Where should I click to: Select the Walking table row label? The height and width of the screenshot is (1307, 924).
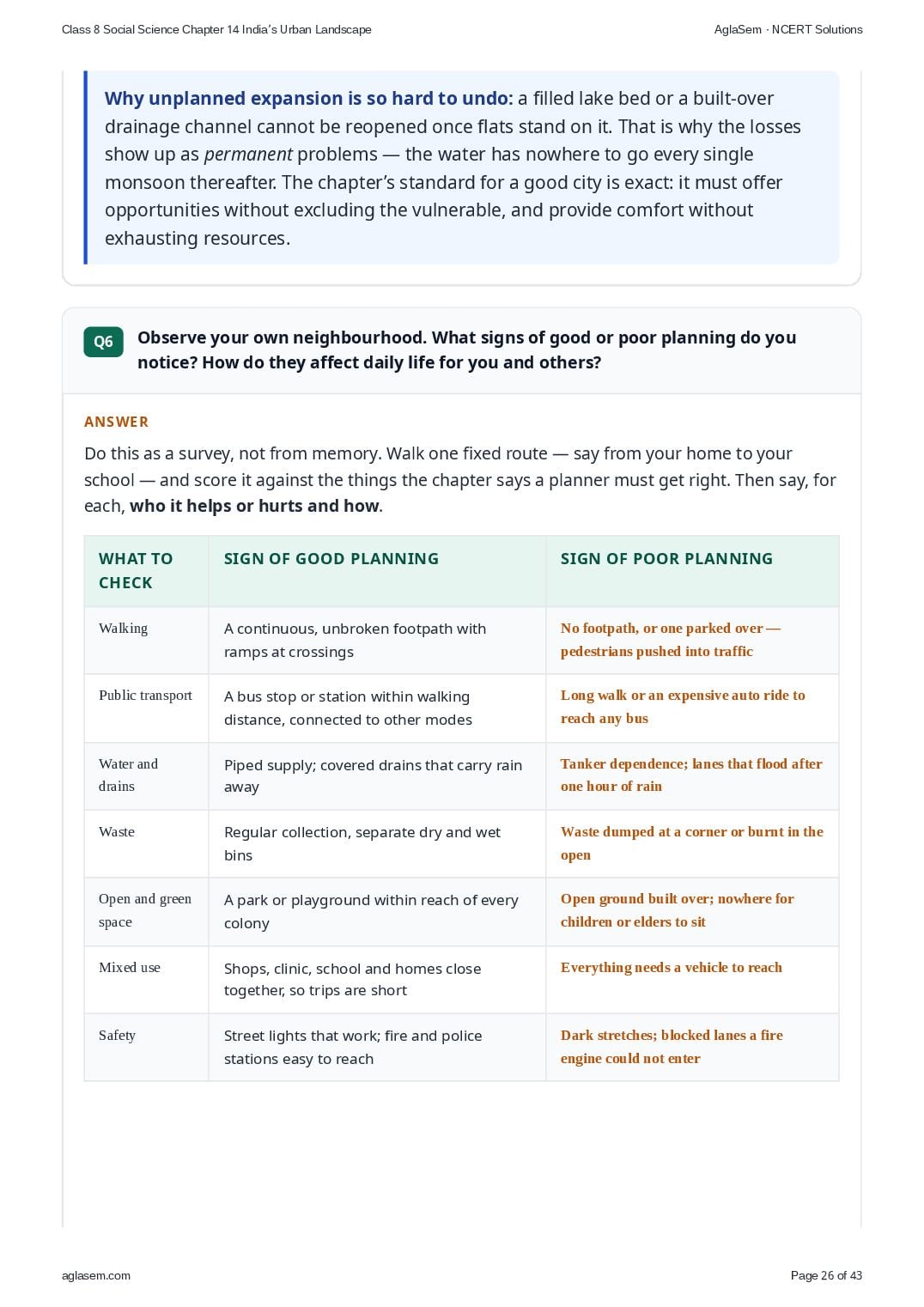[x=123, y=629]
